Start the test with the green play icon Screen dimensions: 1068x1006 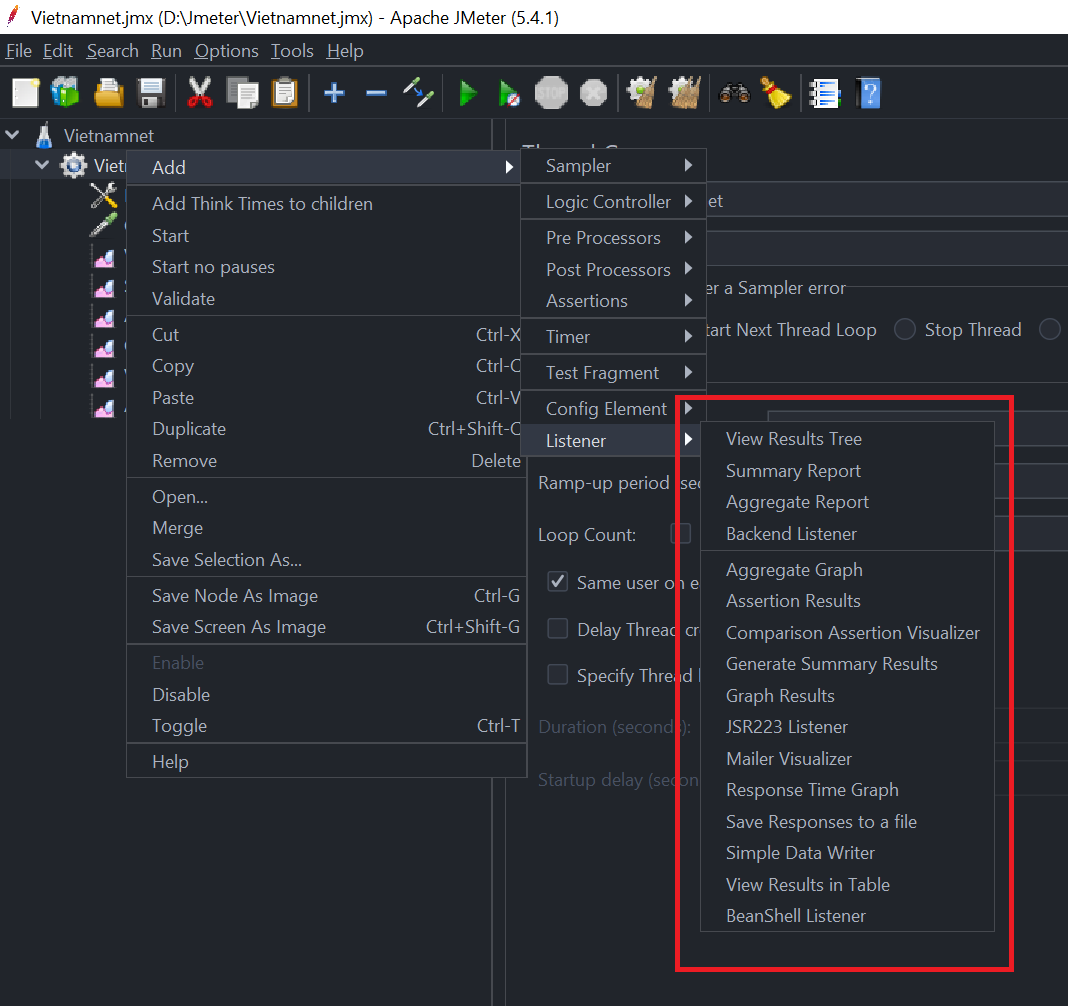pyautogui.click(x=467, y=93)
